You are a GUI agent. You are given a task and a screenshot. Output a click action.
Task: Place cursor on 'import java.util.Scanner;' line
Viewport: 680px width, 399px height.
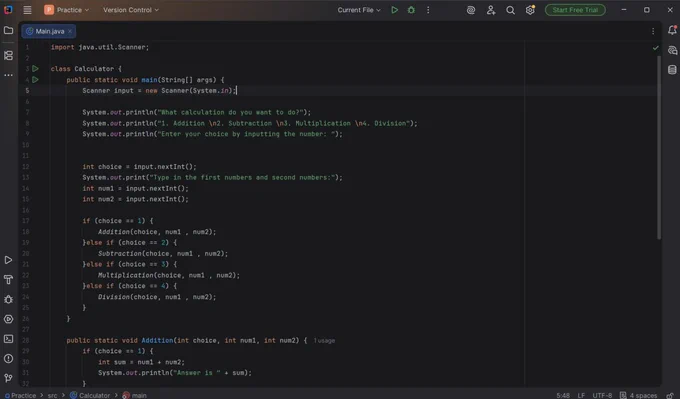pos(100,47)
